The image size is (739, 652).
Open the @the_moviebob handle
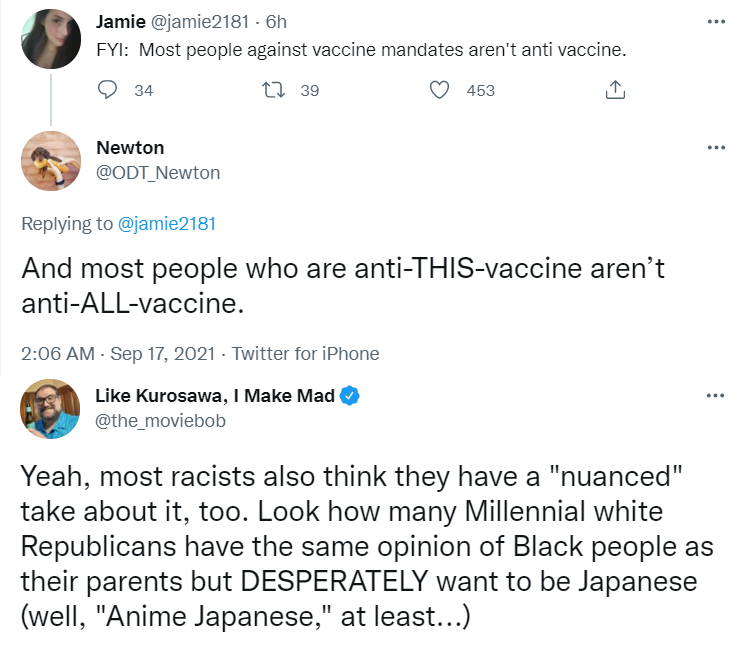click(x=160, y=420)
